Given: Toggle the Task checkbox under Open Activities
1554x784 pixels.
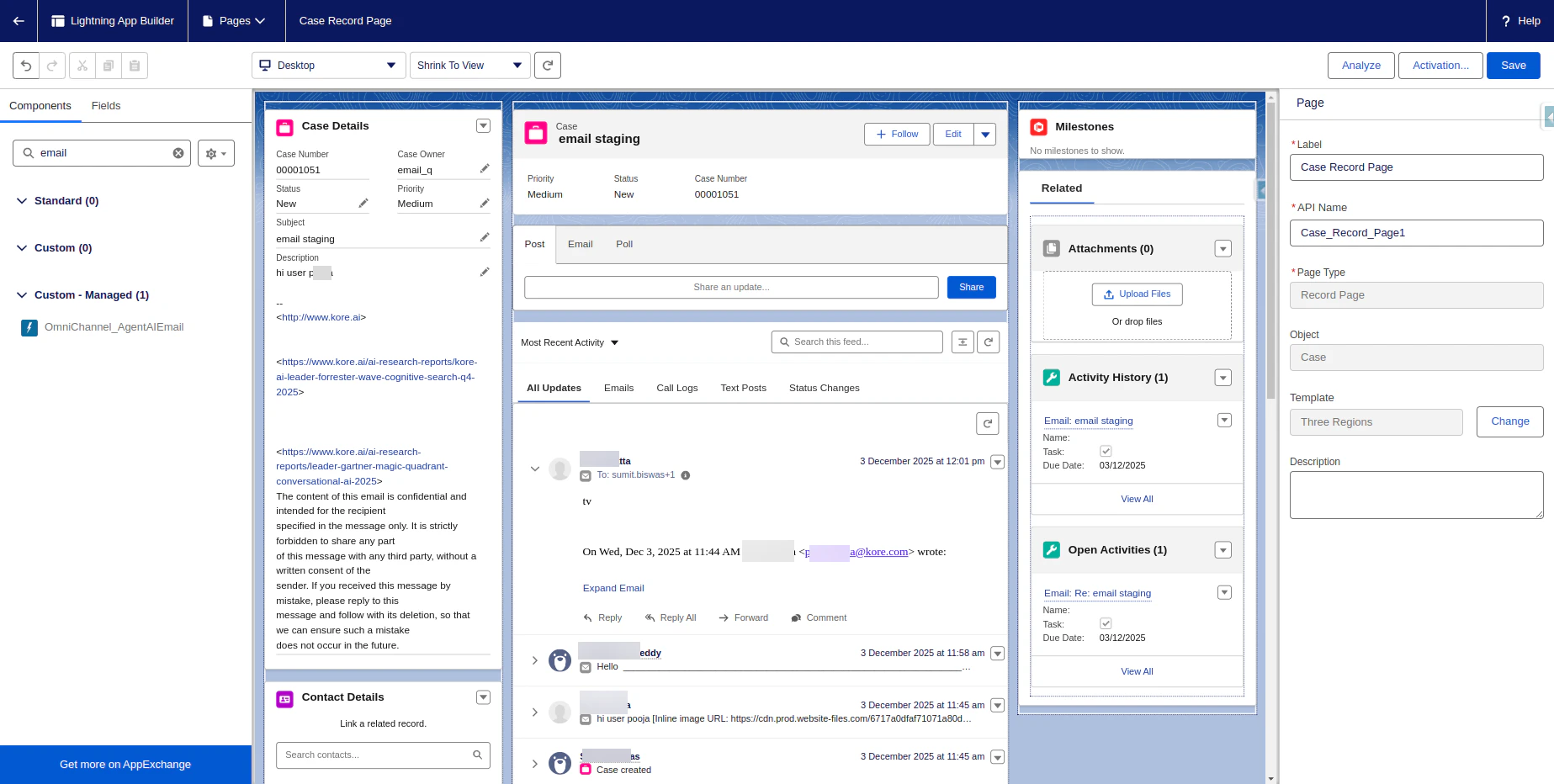Looking at the screenshot, I should [1106, 623].
